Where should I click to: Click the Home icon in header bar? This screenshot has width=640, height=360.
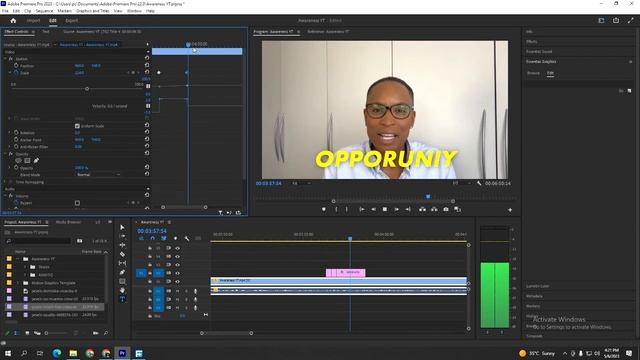[13, 20]
